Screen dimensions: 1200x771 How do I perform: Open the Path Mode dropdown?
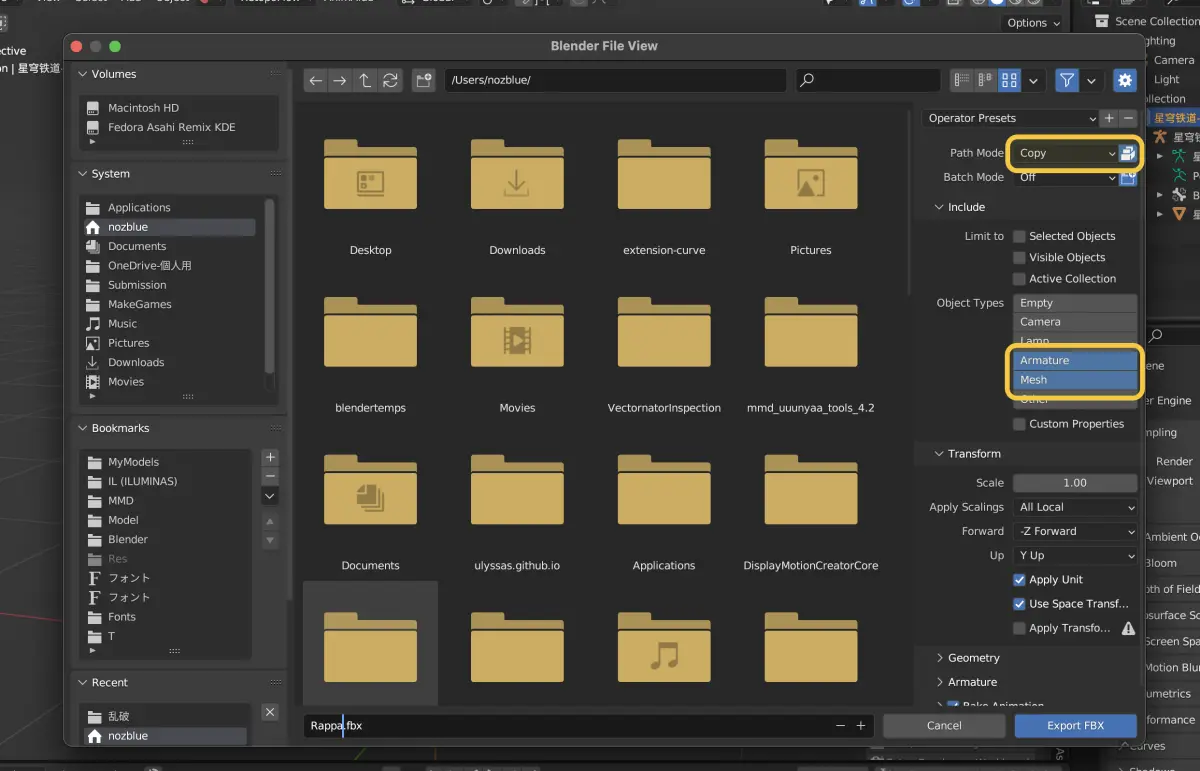[x=1065, y=153]
